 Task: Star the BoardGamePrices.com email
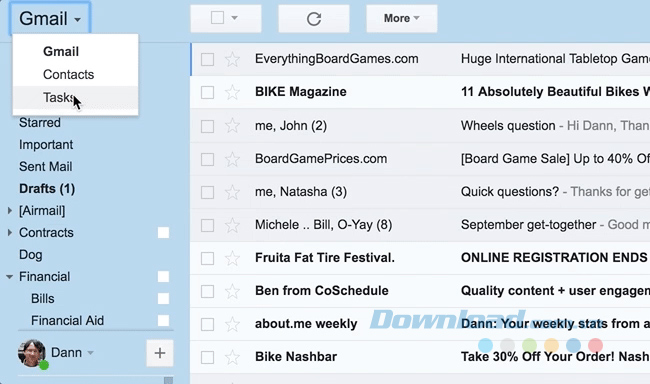pyautogui.click(x=232, y=159)
